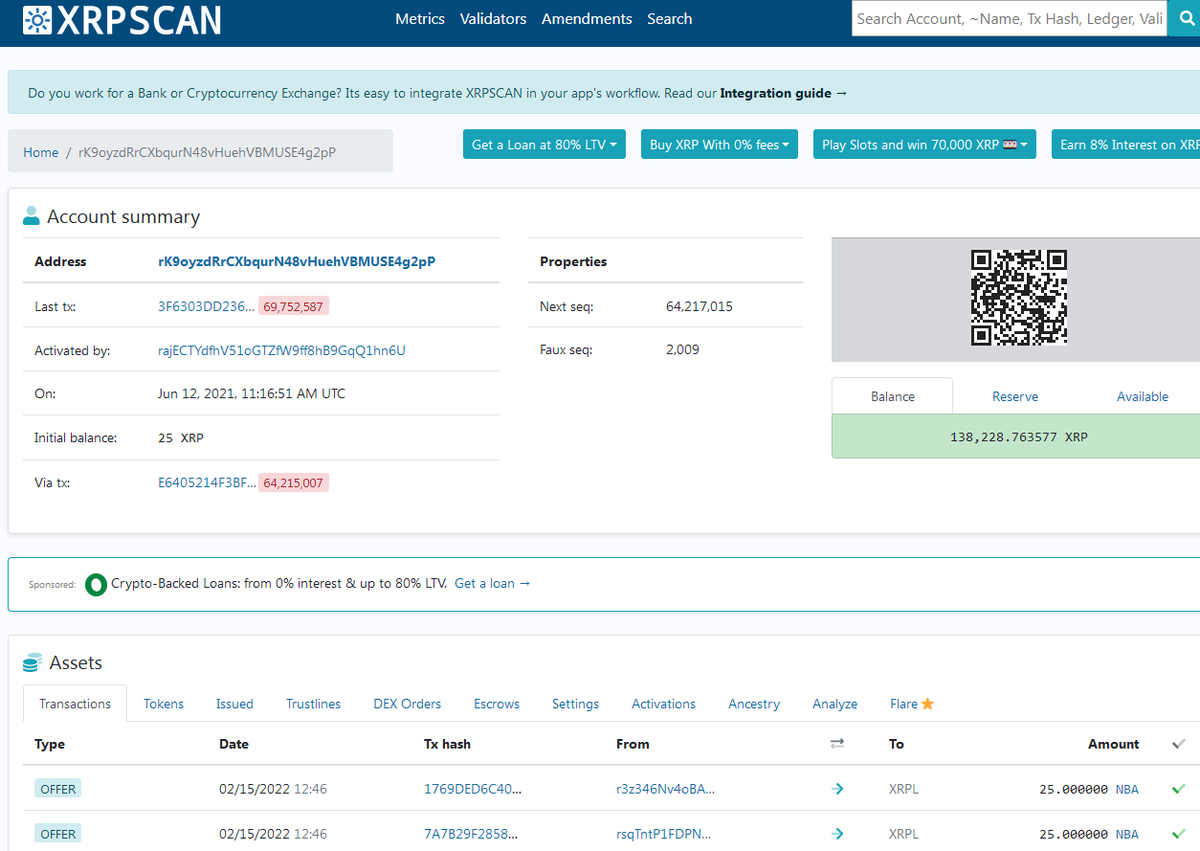Open the Validators menu
This screenshot has width=1200, height=851.
tap(493, 19)
